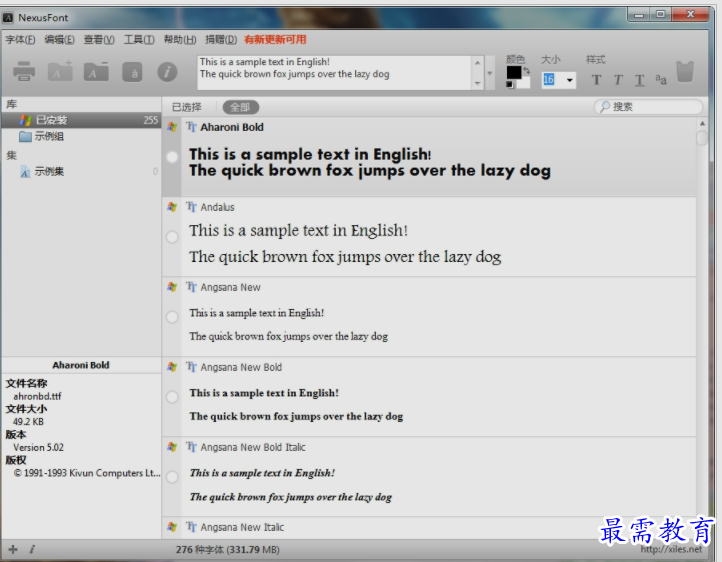This screenshot has height=562, width=722.
Task: Select the Angsana New Bold Italic radio circle
Action: [x=172, y=477]
